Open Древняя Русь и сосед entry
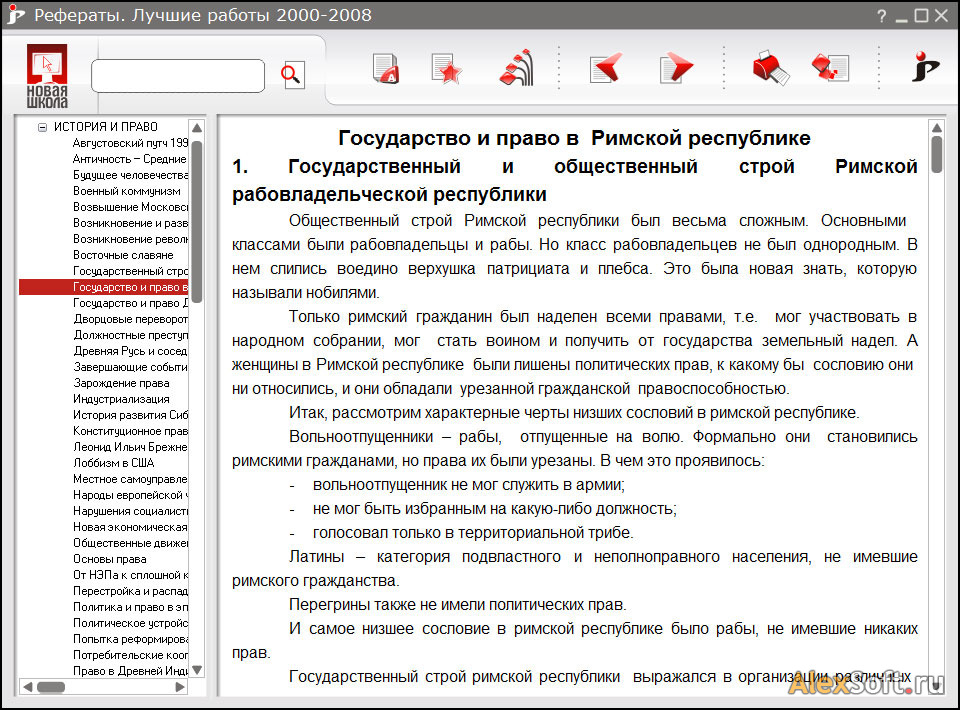This screenshot has width=960, height=710. tap(130, 351)
